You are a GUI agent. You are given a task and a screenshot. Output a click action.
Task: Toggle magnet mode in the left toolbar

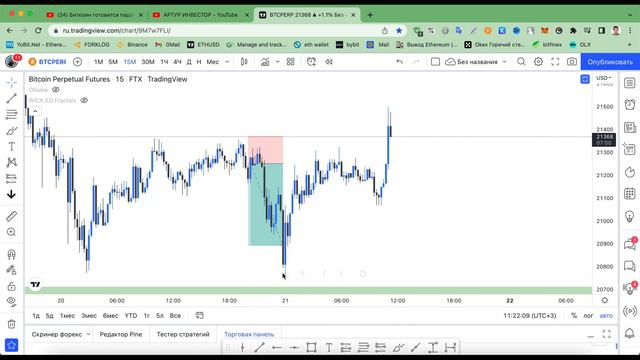pyautogui.click(x=11, y=254)
